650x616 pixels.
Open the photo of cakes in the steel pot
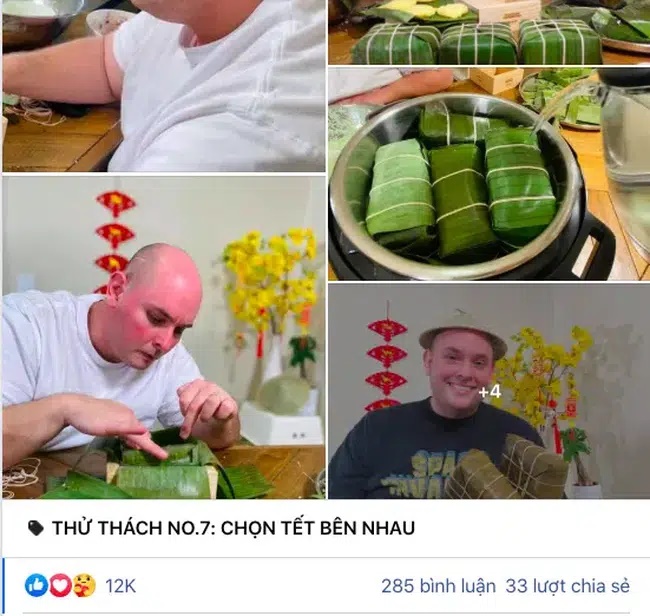pos(489,174)
